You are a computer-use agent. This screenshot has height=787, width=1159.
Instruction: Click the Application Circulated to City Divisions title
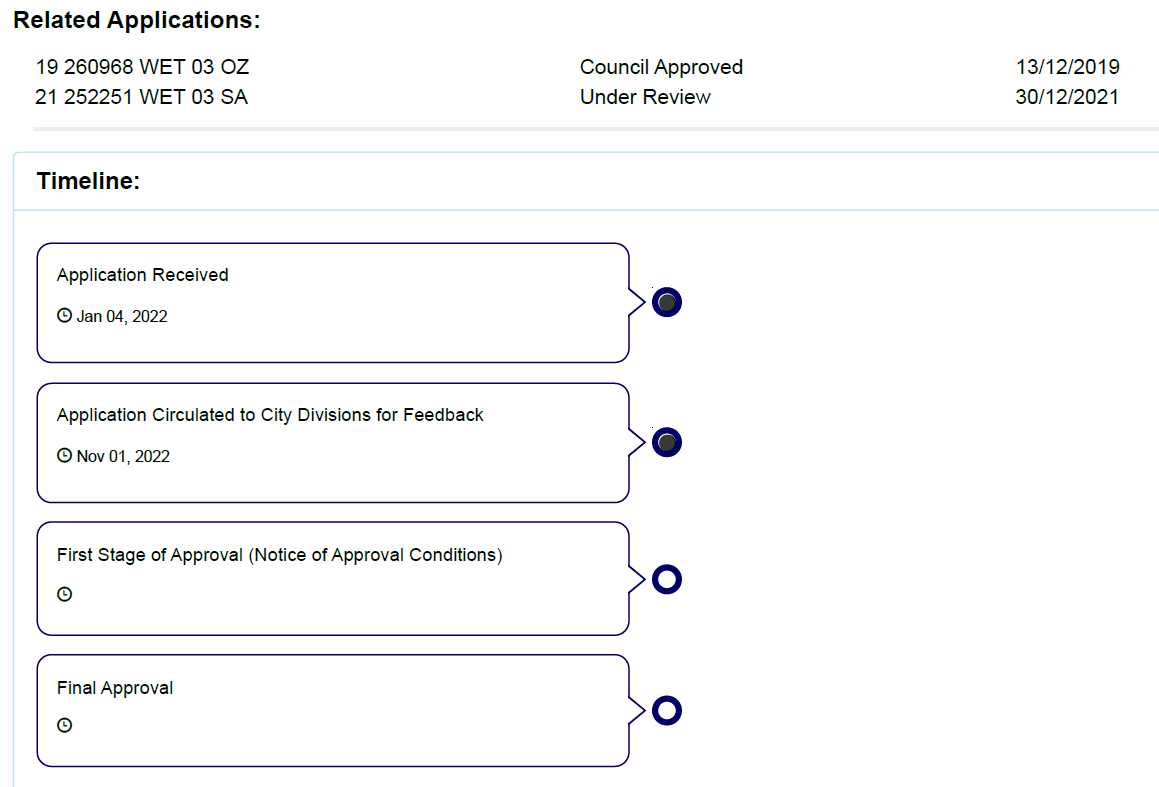pyautogui.click(x=270, y=415)
